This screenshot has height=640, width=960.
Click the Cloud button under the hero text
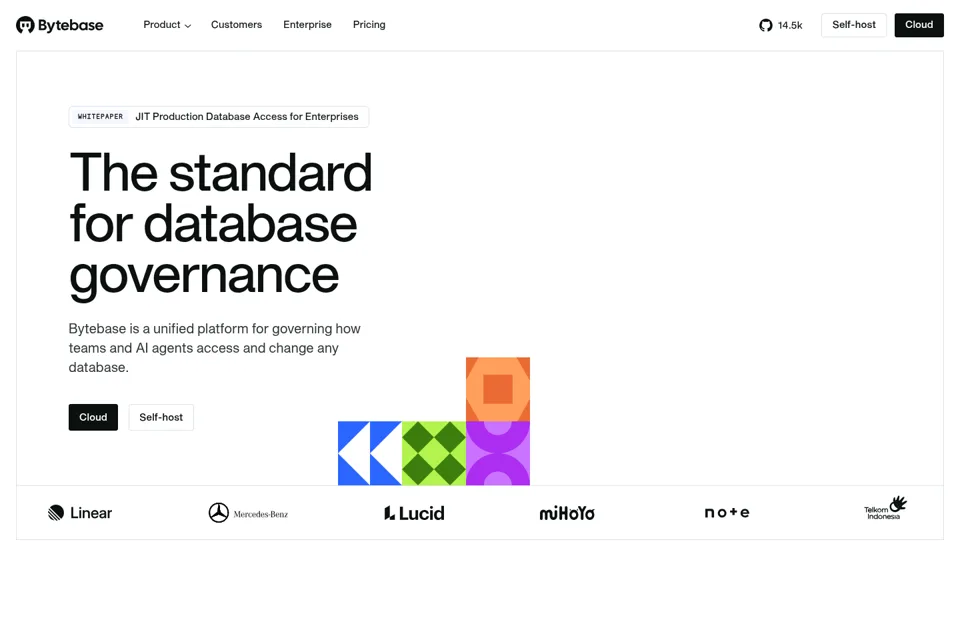pos(93,417)
